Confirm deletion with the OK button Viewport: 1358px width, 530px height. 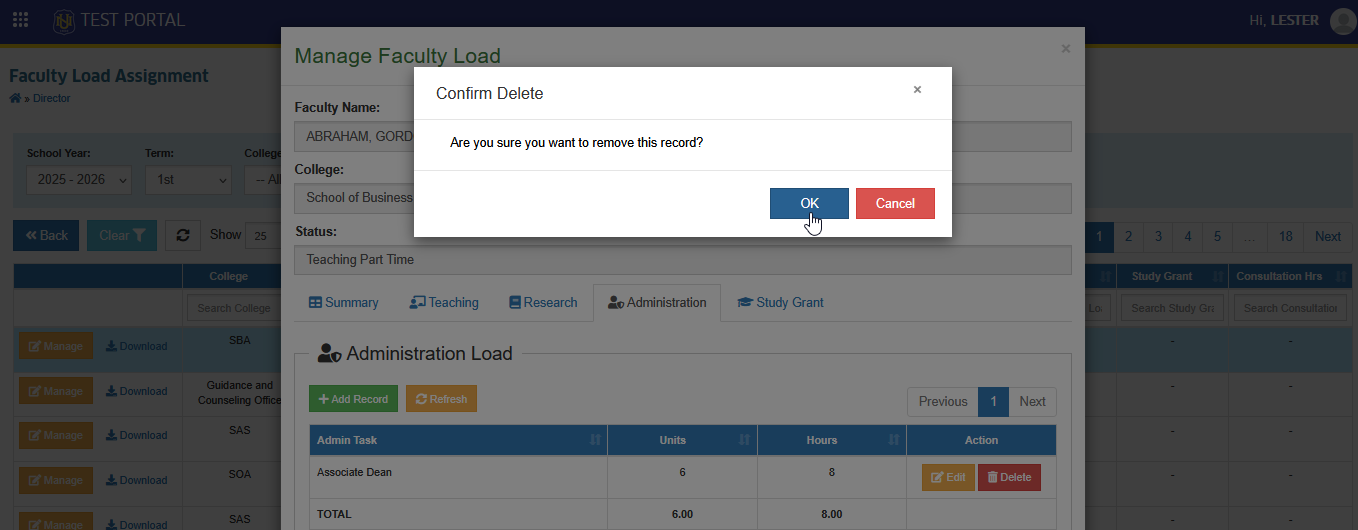(x=809, y=203)
